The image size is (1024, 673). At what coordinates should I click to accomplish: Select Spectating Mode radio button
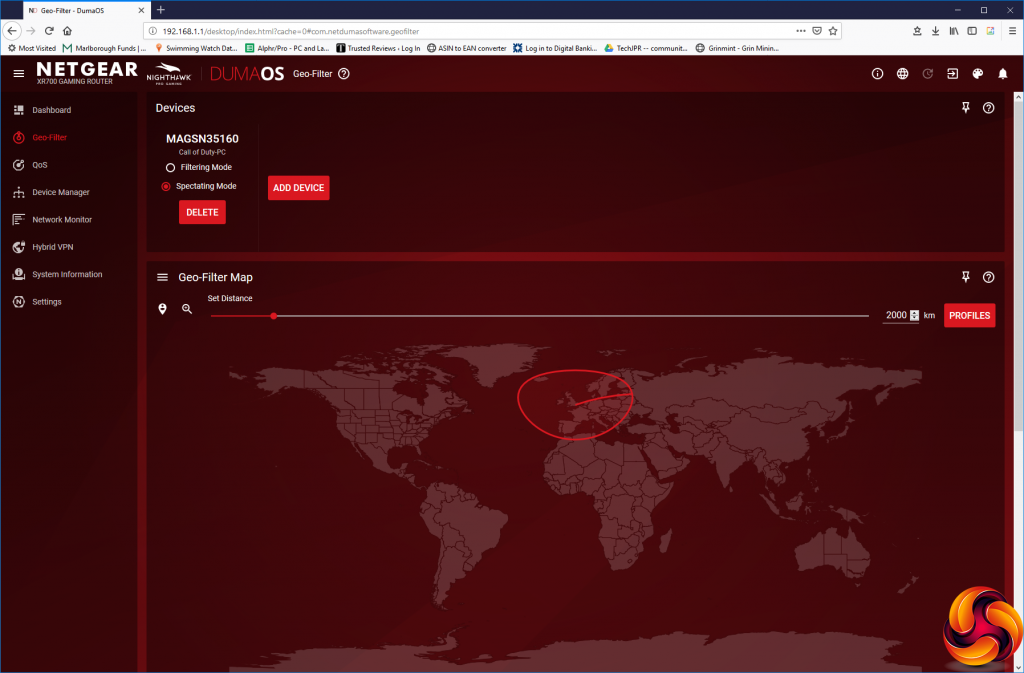pyautogui.click(x=166, y=187)
